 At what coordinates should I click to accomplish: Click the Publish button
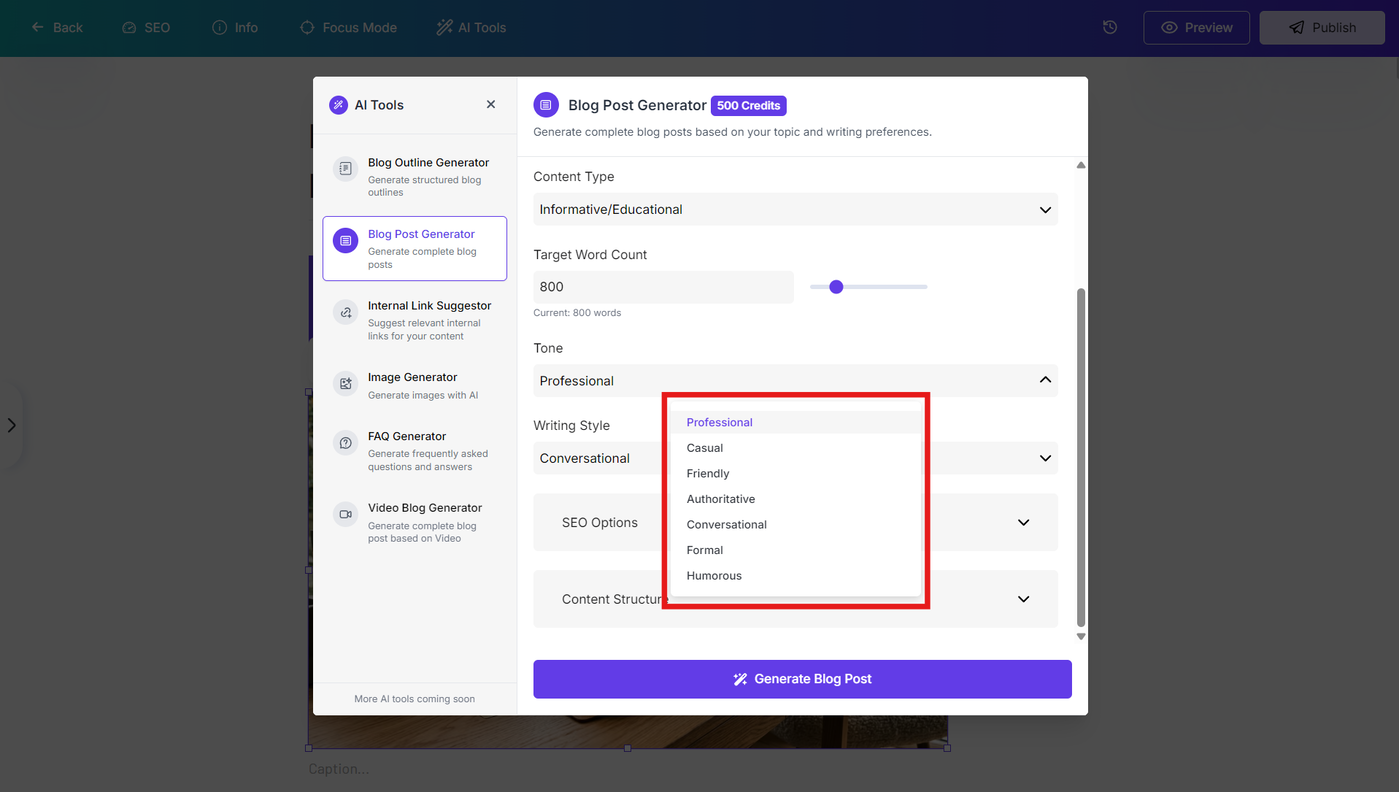tap(1322, 27)
